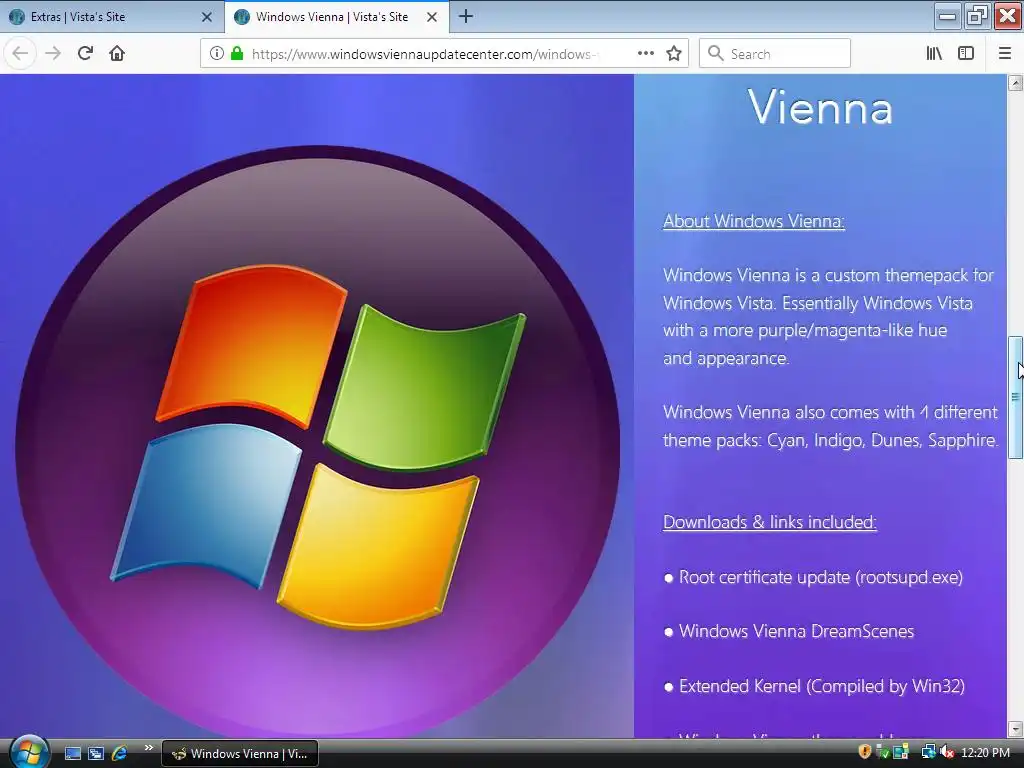Click 'Windows Vienna DreamScenes' item
The width and height of the screenshot is (1024, 768).
pos(796,632)
